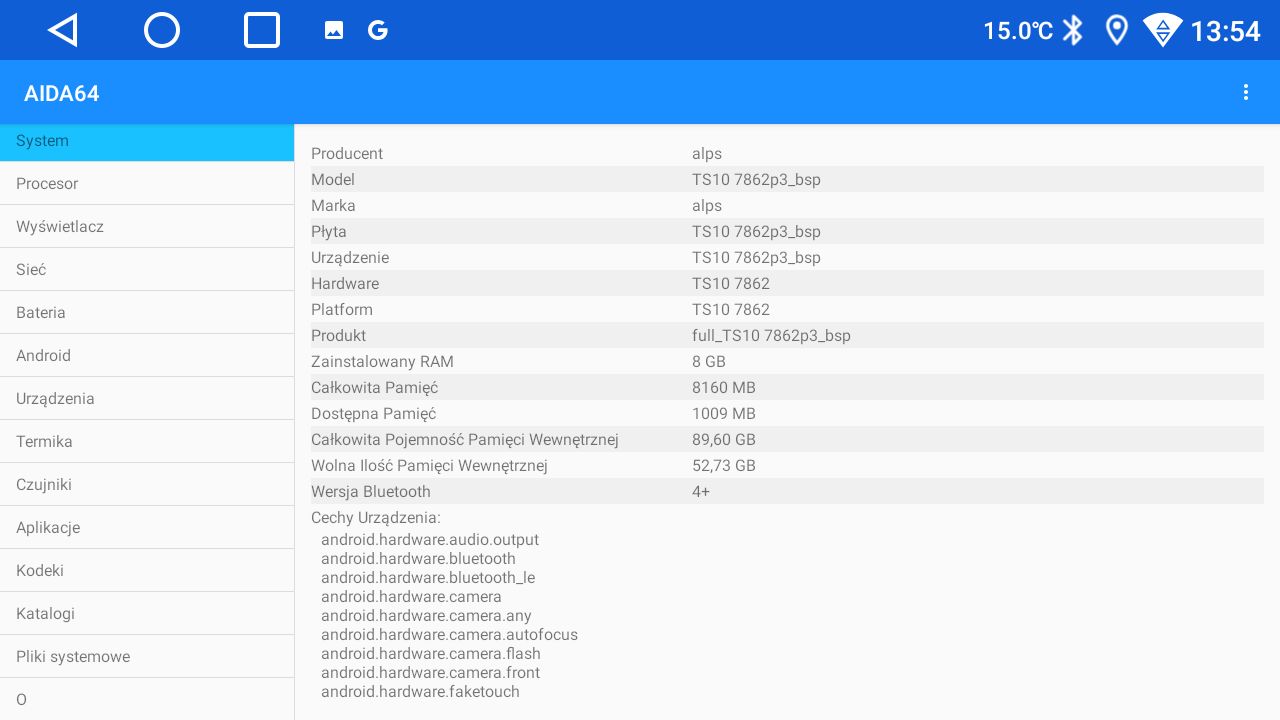Open the O (about) category
The image size is (1280, 720).
click(x=147, y=699)
